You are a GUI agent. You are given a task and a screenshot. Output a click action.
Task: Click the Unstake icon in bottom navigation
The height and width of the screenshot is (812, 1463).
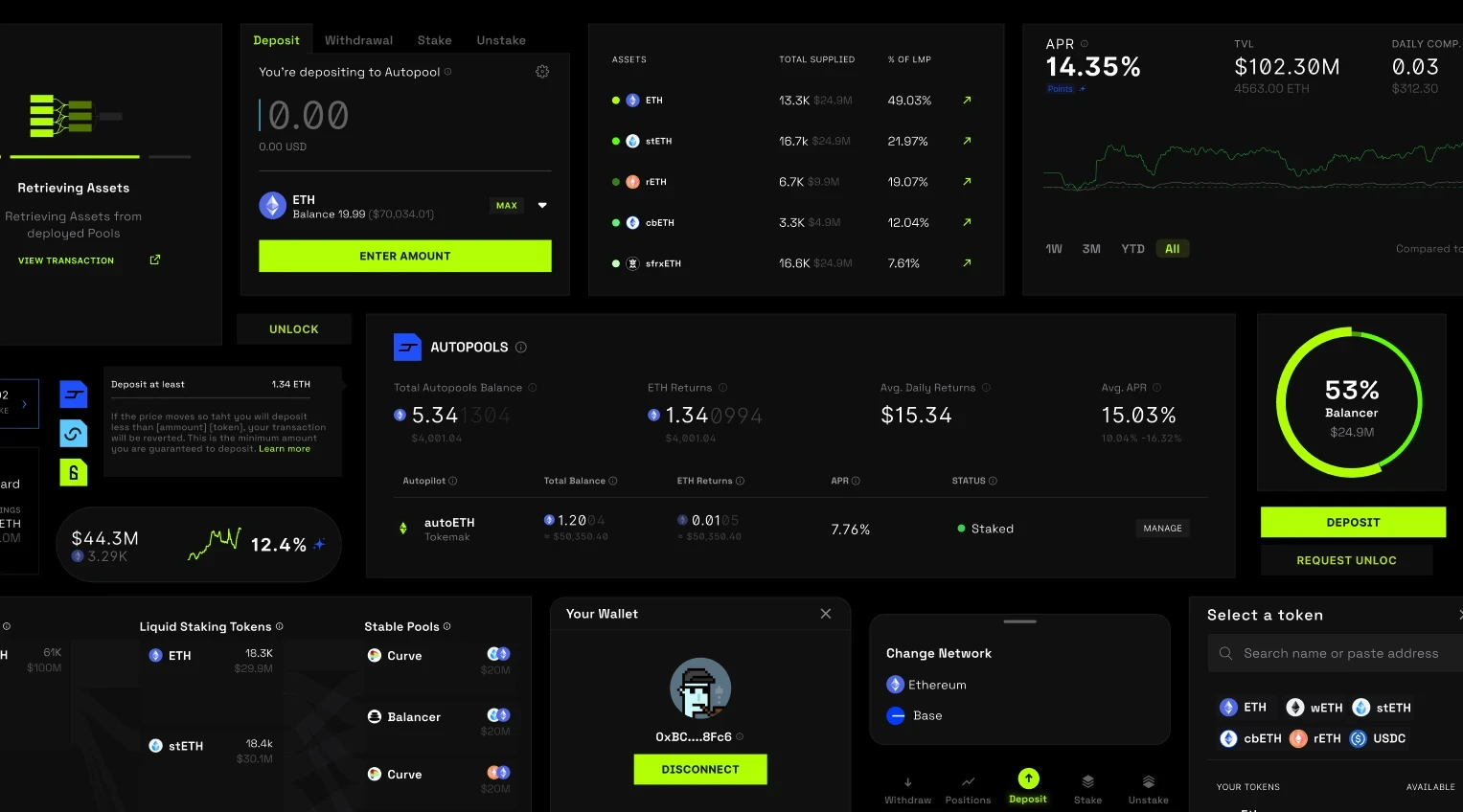tap(1149, 781)
